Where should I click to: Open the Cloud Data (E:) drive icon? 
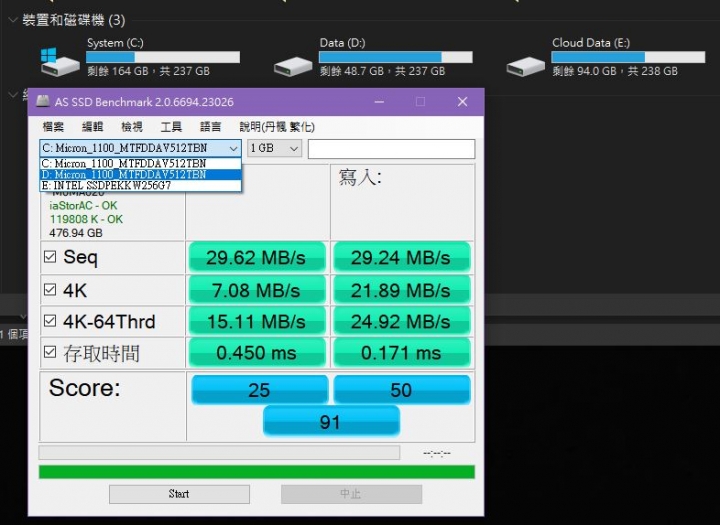click(x=525, y=67)
